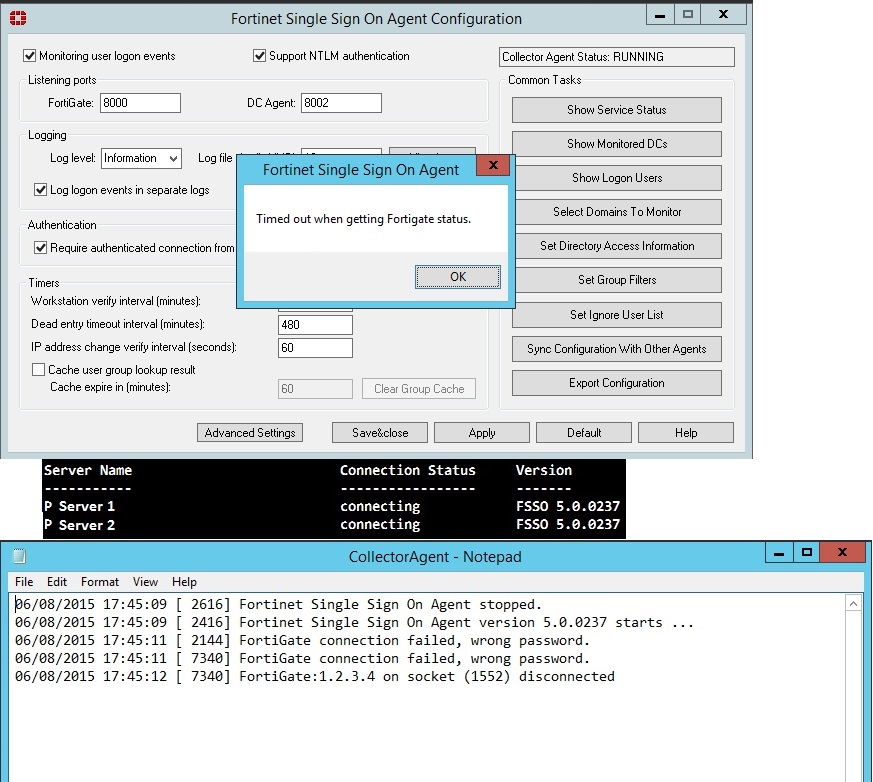Open the View menu in Notepad
Image resolution: width=873 pixels, height=782 pixels.
pos(145,582)
